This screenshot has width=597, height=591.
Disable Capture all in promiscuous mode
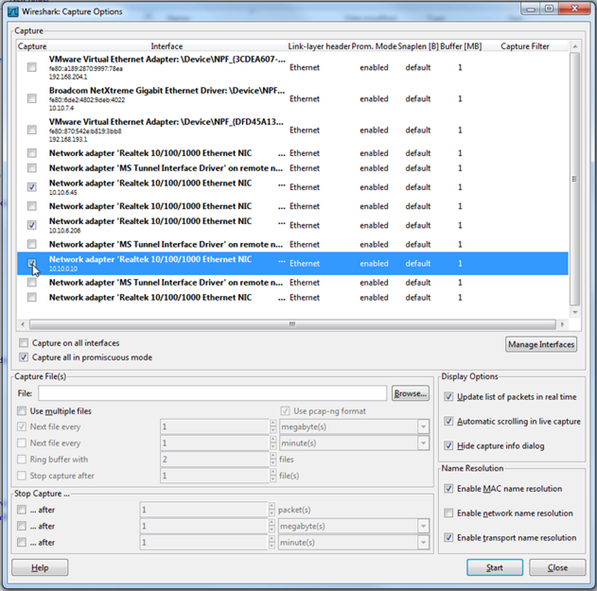point(24,357)
